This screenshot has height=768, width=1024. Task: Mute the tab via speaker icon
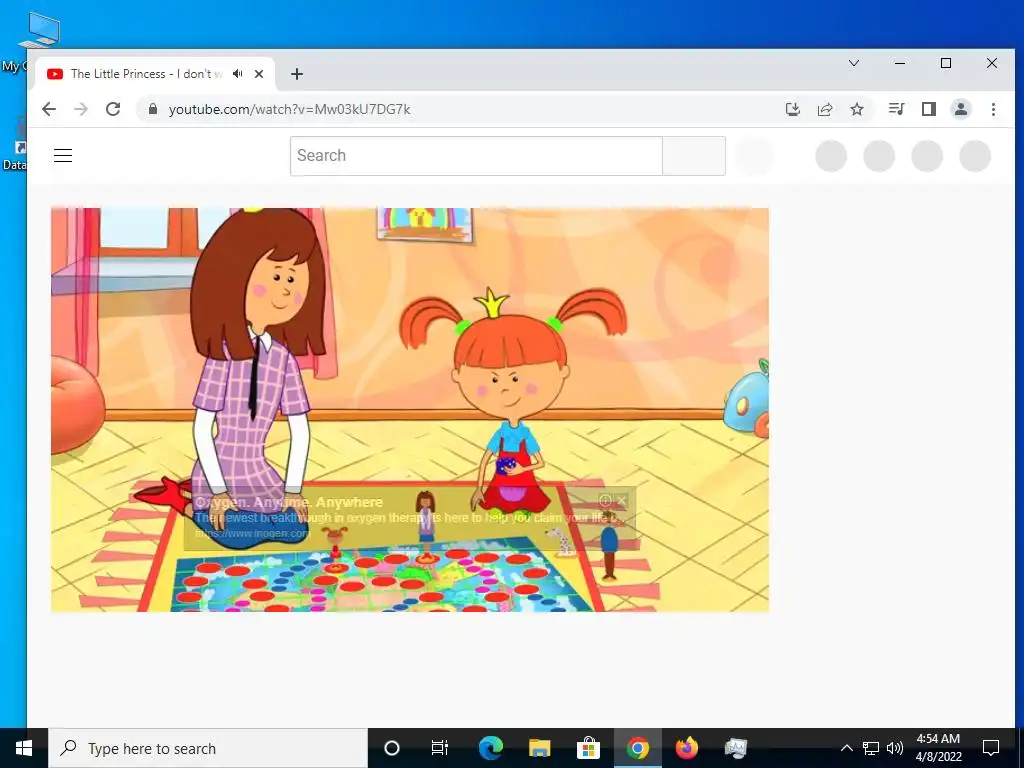238,74
